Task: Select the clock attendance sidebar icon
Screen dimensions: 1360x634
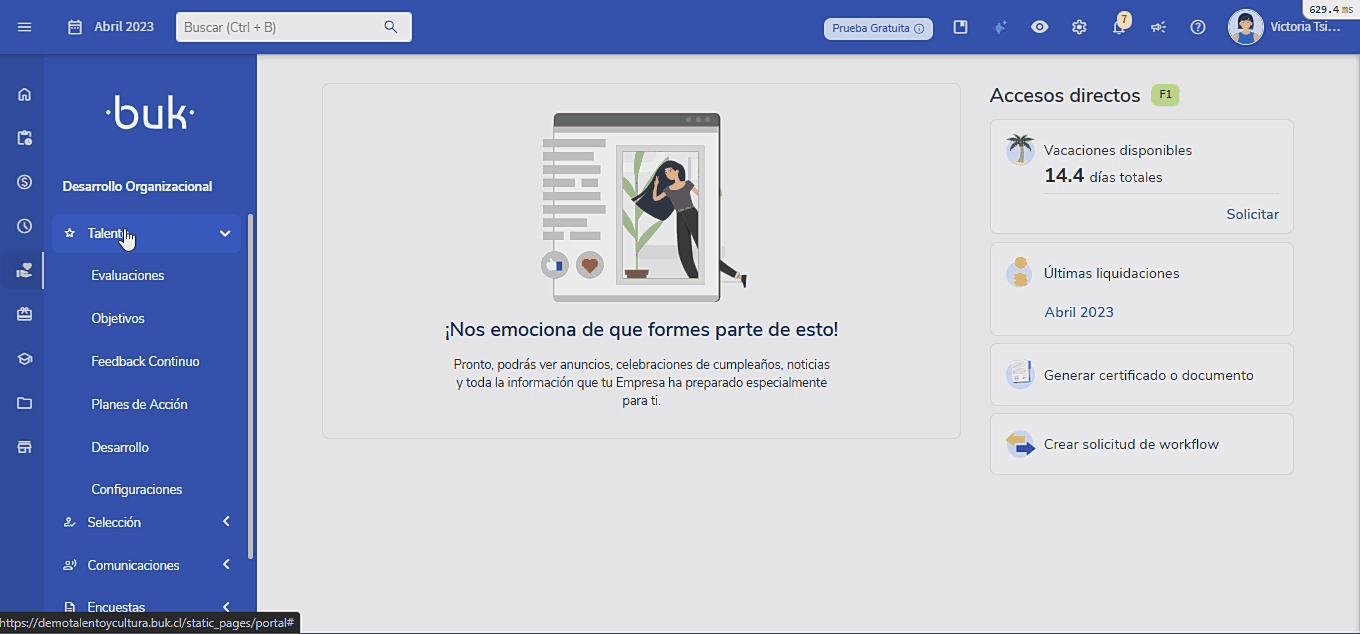Action: 22,226
